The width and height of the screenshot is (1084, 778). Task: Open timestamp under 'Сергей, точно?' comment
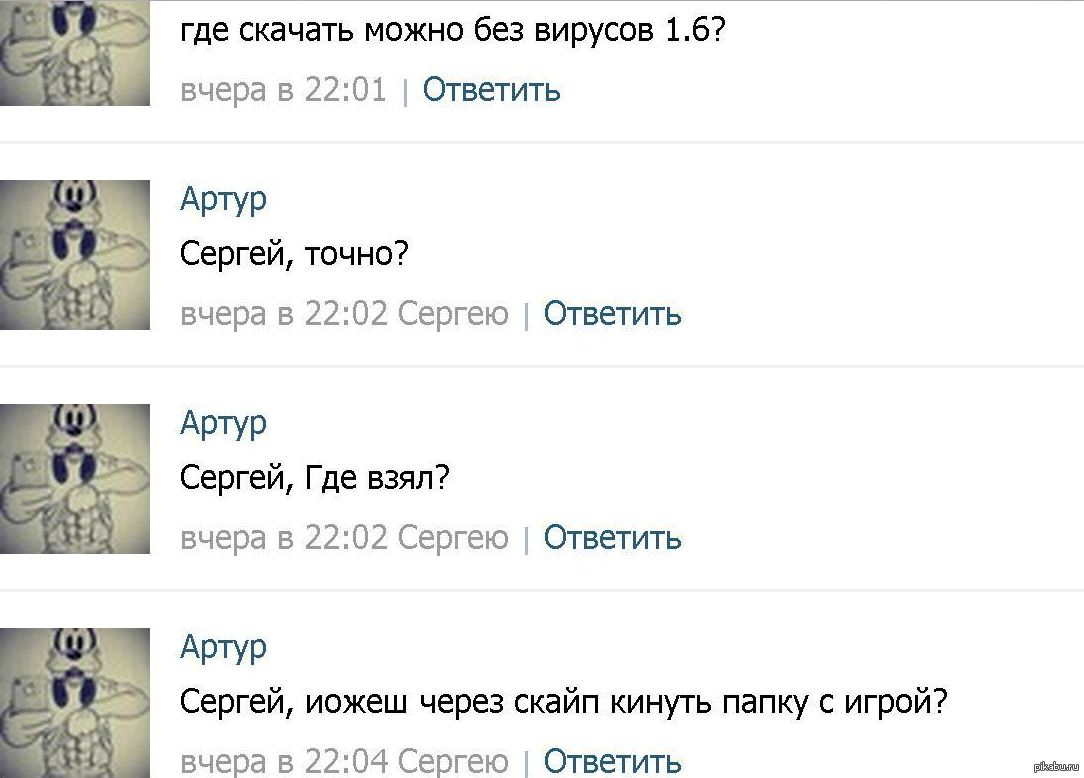pos(283,314)
